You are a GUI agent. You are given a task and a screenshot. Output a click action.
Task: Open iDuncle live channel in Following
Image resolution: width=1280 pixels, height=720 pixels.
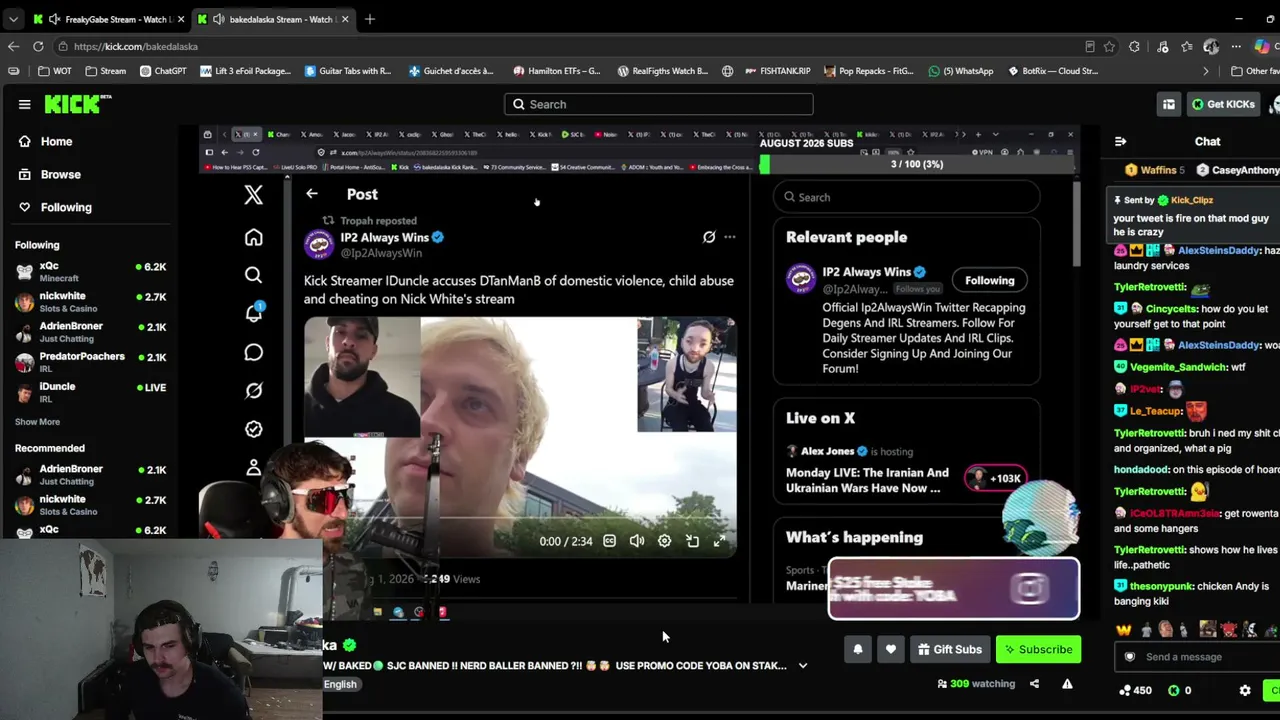click(90, 391)
